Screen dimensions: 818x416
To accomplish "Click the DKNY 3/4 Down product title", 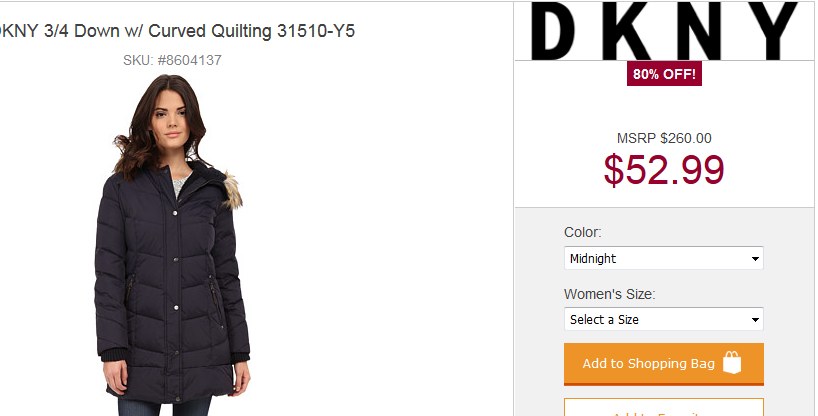I will 176,31.
